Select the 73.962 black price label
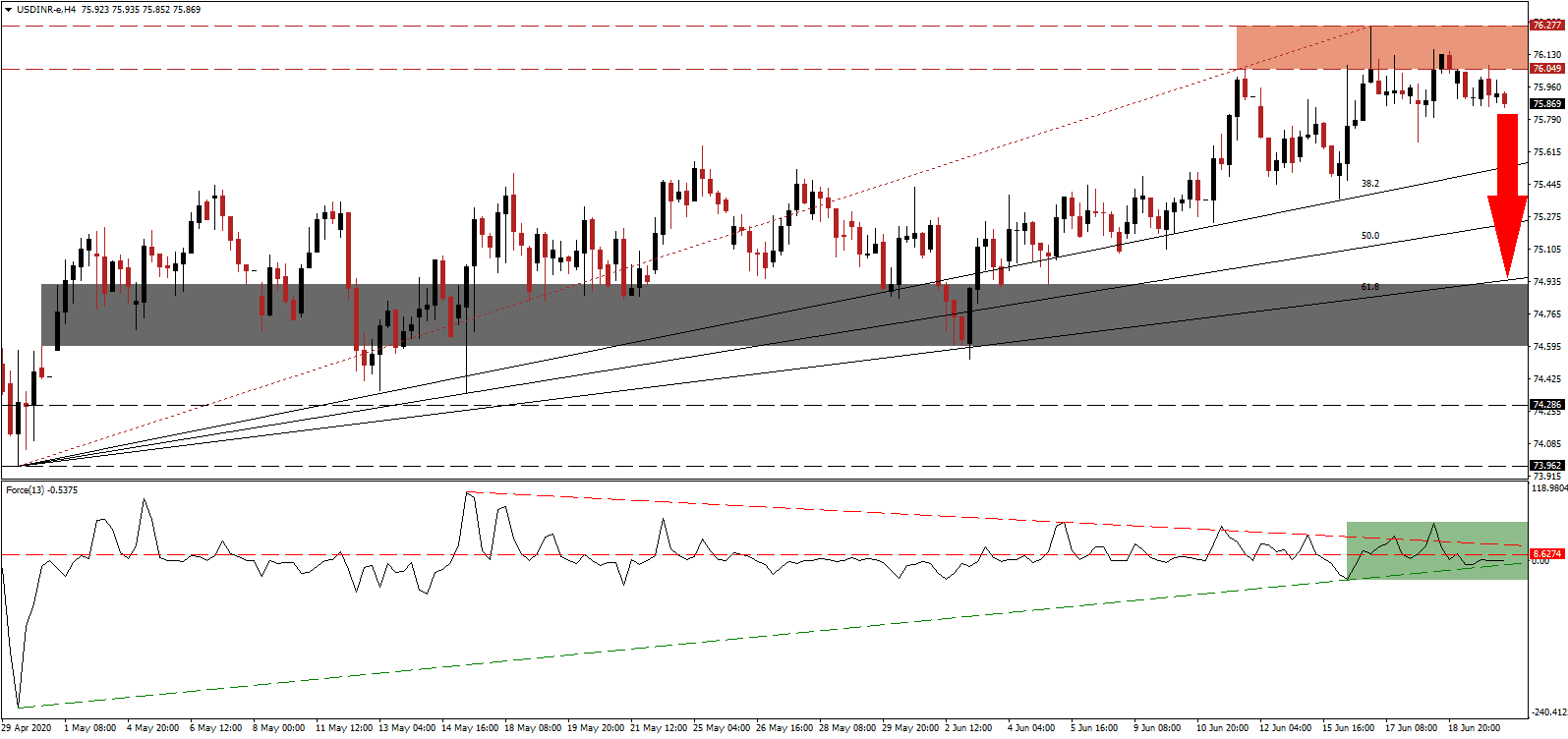Screen dimensions: 1568x739 click(x=1546, y=466)
